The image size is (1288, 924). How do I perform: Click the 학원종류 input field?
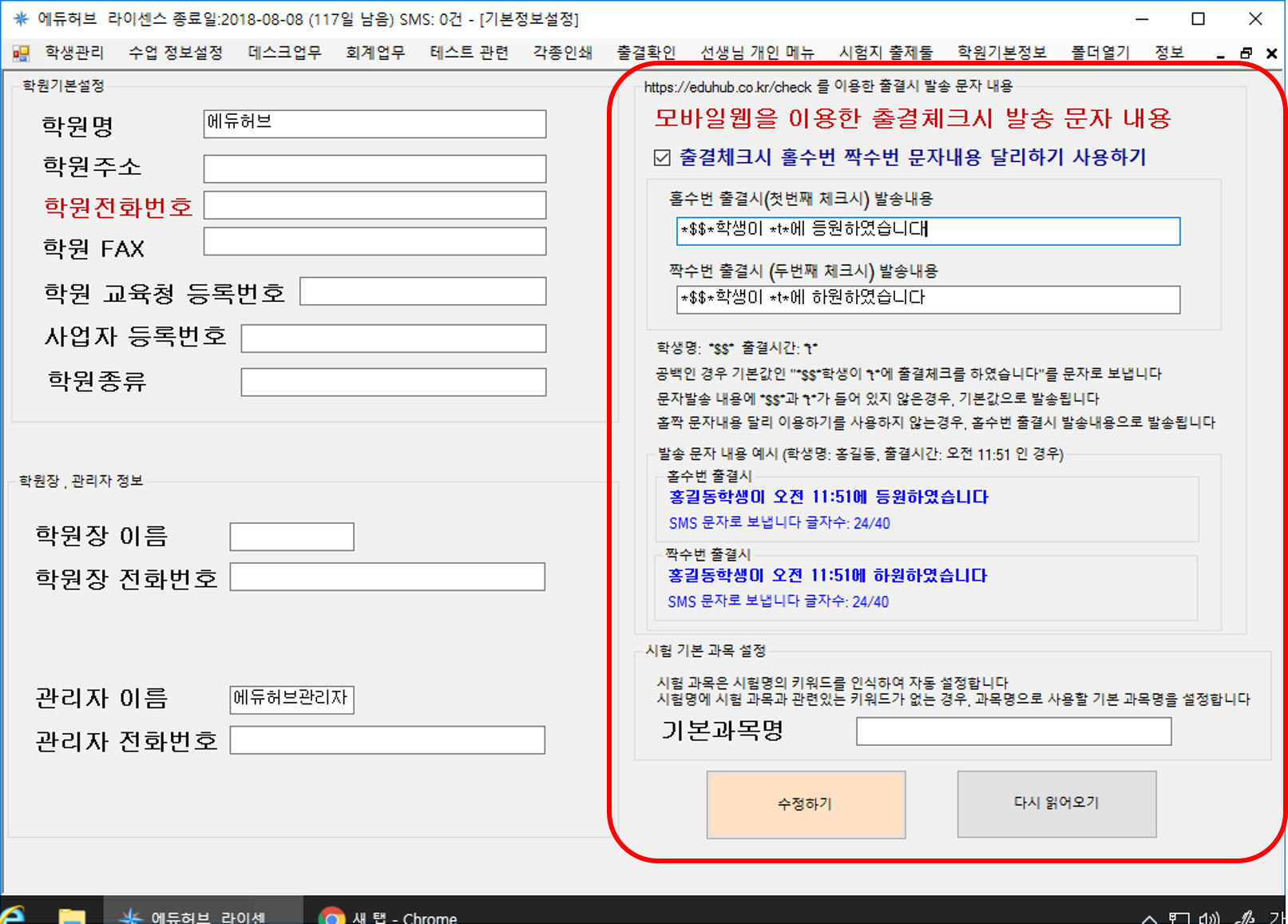(x=394, y=382)
